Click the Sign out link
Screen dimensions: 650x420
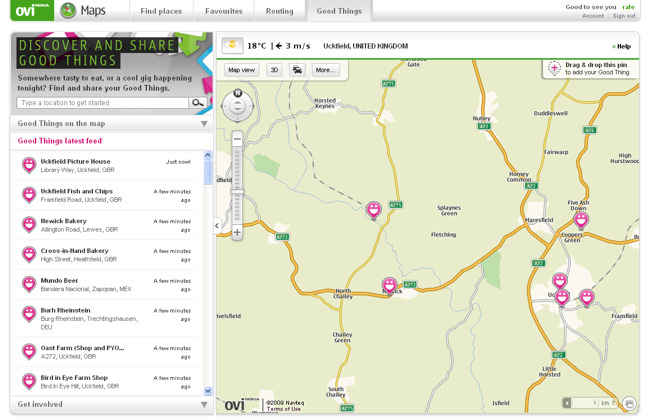tap(624, 16)
